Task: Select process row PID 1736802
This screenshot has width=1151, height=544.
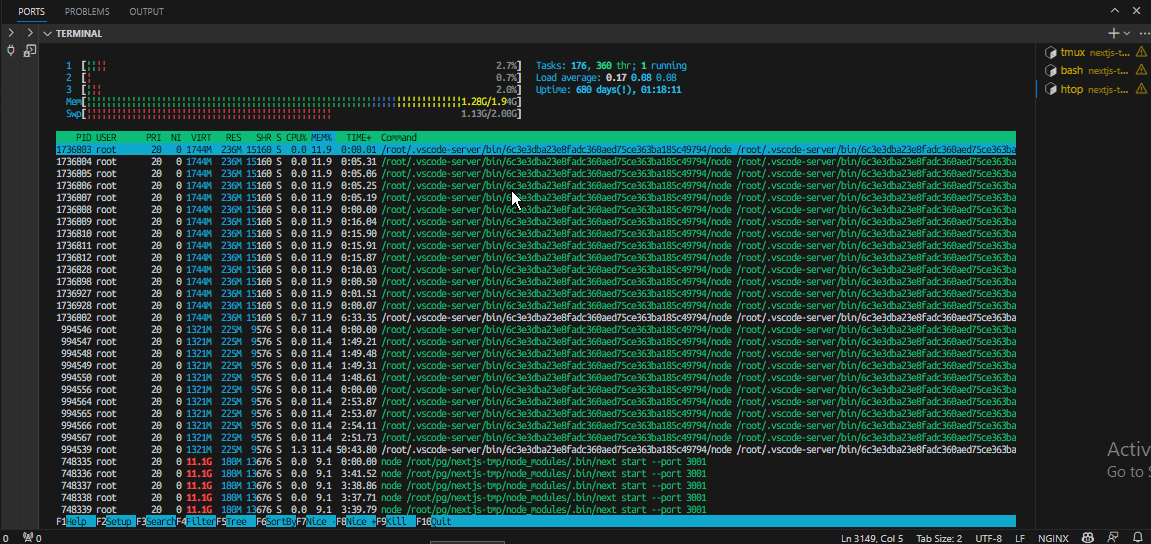Action: pyautogui.click(x=536, y=317)
